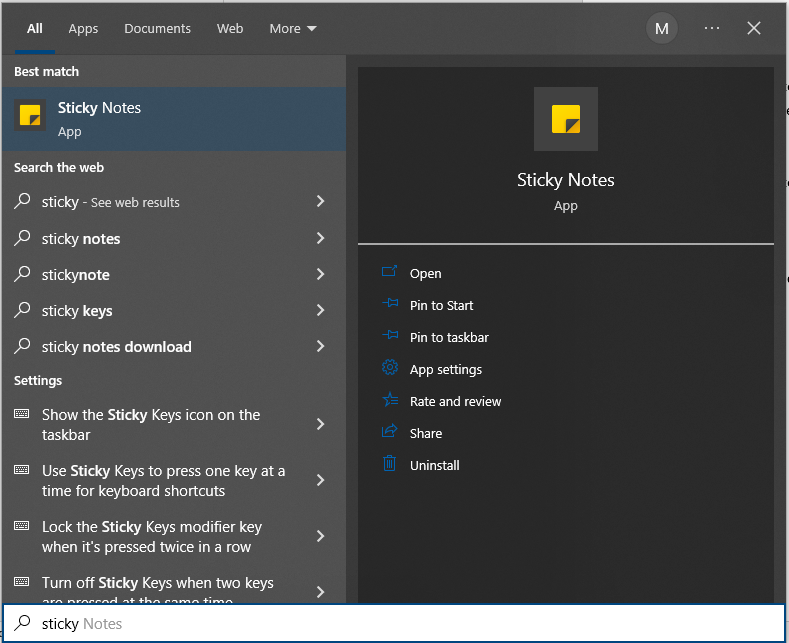789x643 pixels.
Task: Expand the 'sticky keys' web suggestion arrow
Action: (320, 311)
